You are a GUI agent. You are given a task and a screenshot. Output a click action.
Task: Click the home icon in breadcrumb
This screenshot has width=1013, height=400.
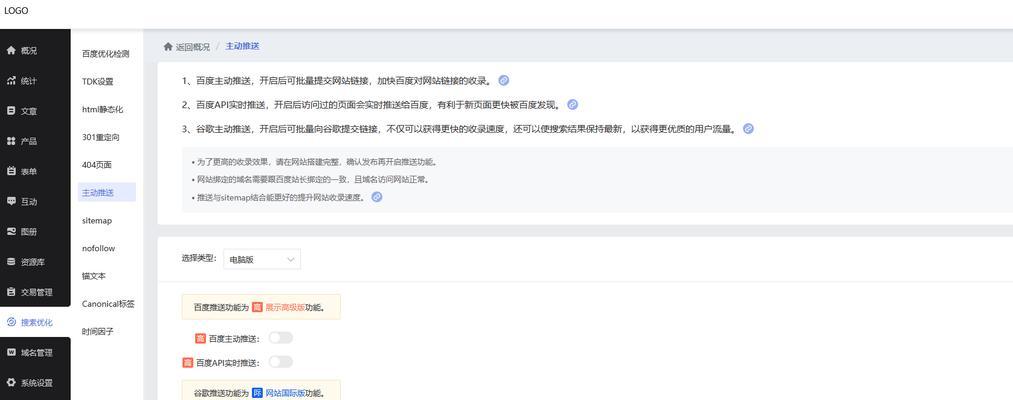coord(168,47)
